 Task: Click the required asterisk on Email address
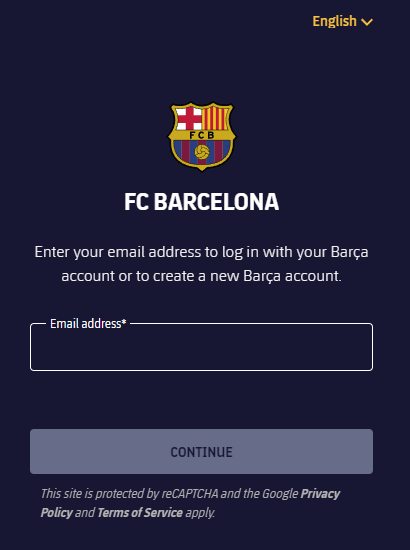pyautogui.click(x=124, y=322)
